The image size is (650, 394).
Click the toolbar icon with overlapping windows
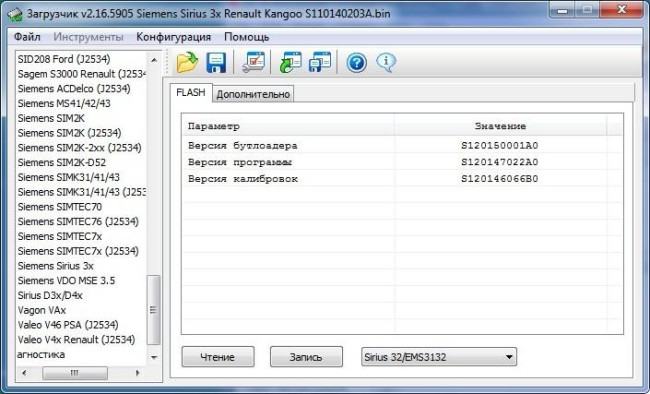[x=320, y=62]
